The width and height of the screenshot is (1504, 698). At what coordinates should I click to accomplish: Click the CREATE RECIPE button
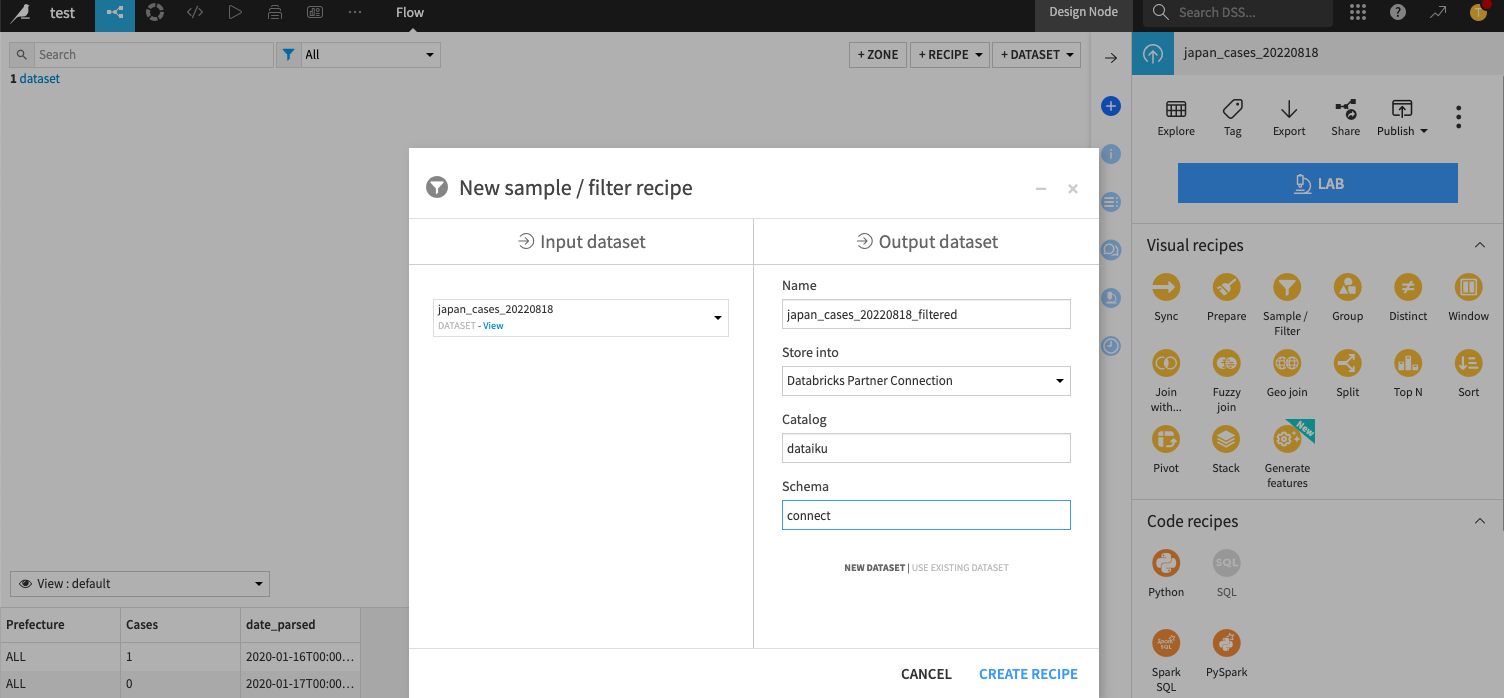(1028, 674)
